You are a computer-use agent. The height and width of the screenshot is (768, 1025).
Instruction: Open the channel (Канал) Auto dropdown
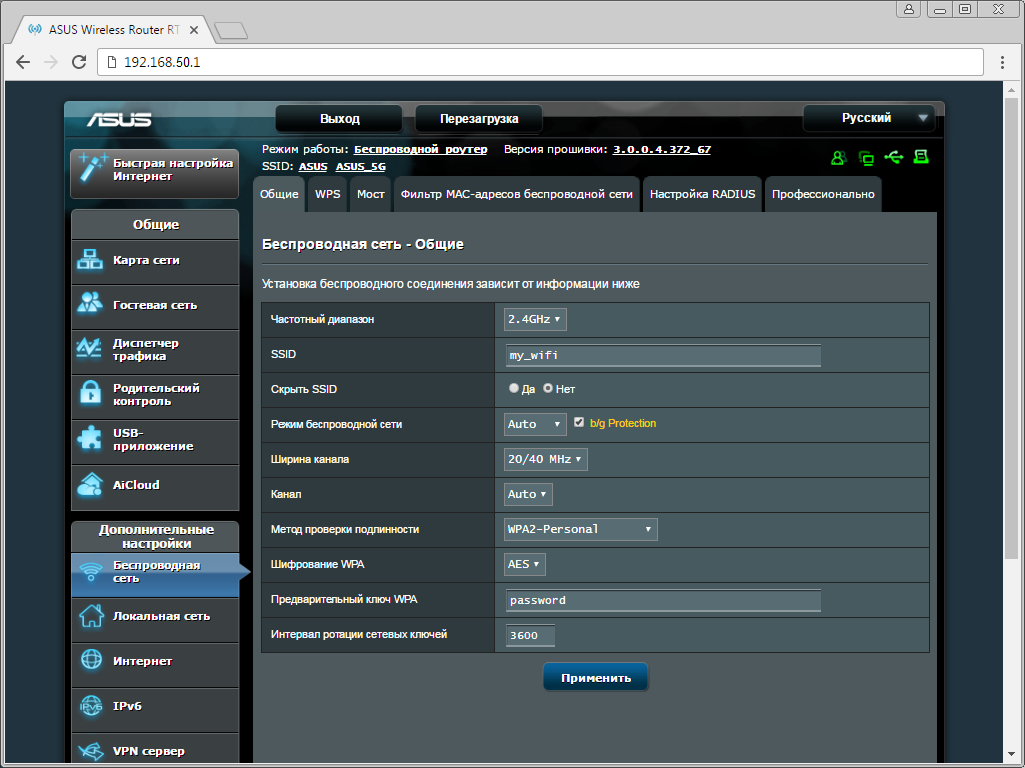(528, 494)
